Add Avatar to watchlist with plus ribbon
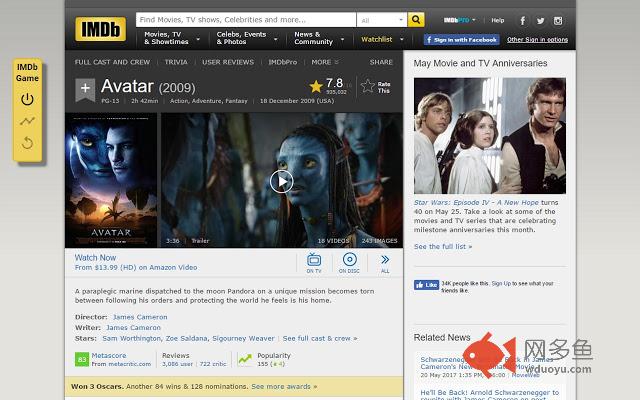This screenshot has width=640, height=400. (x=85, y=89)
